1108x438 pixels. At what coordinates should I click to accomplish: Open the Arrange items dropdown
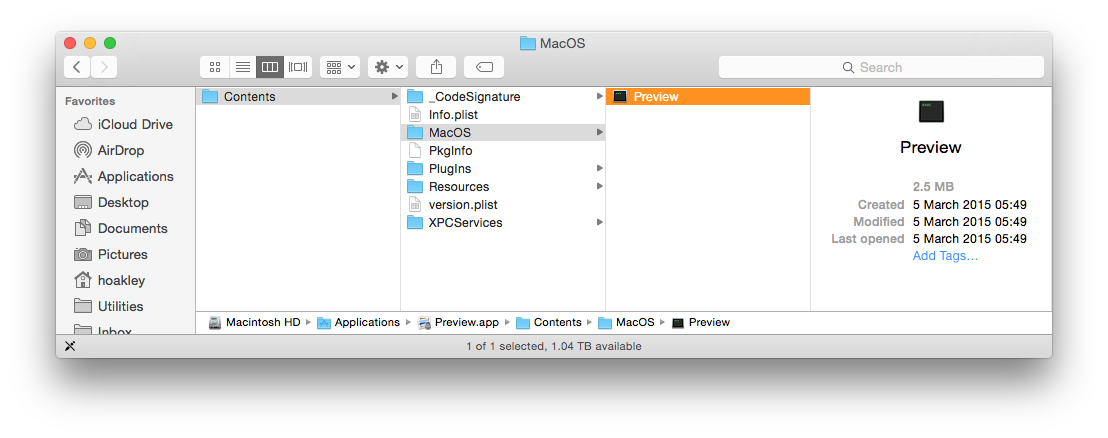(x=340, y=67)
